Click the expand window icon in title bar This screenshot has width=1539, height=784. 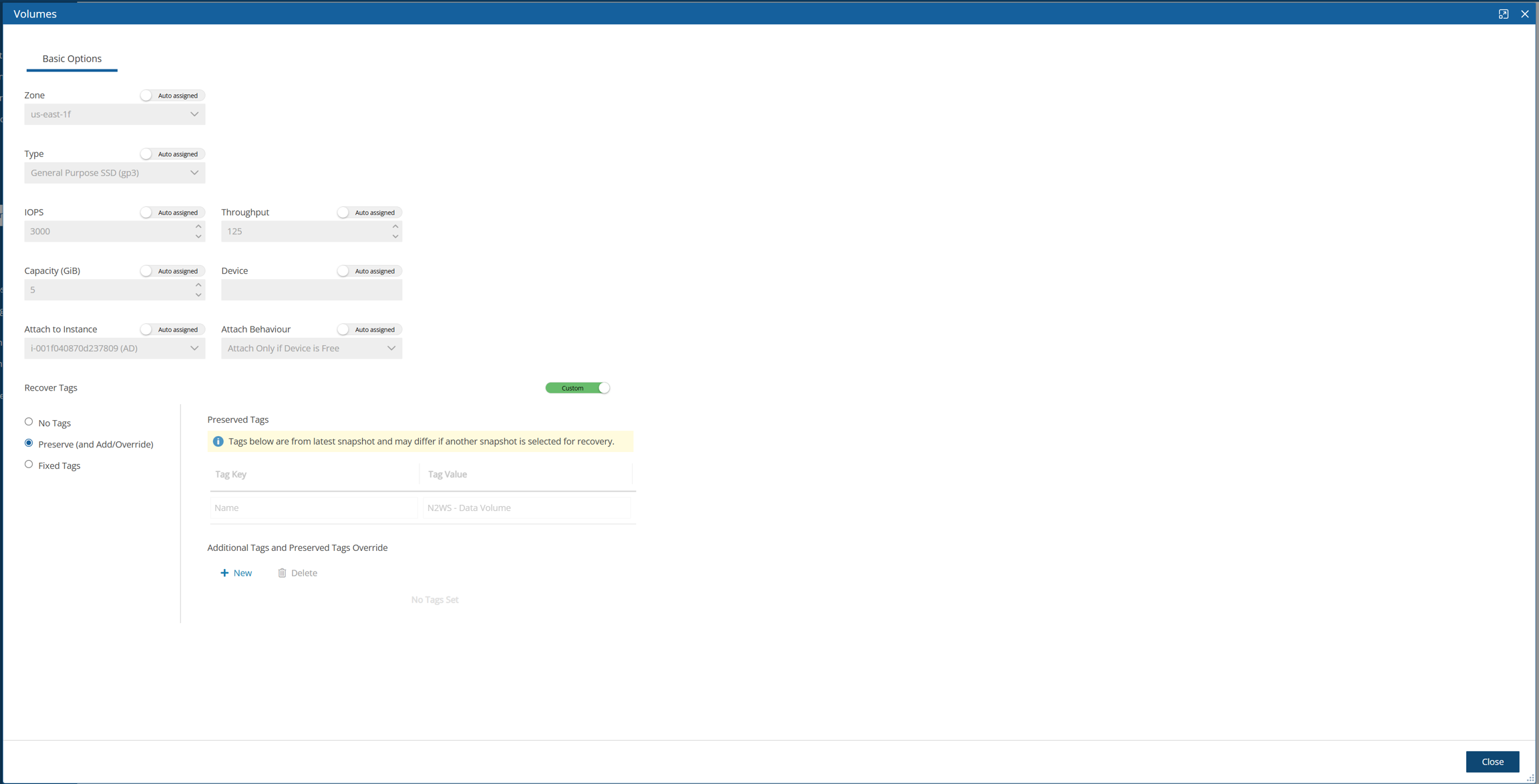pyautogui.click(x=1503, y=14)
